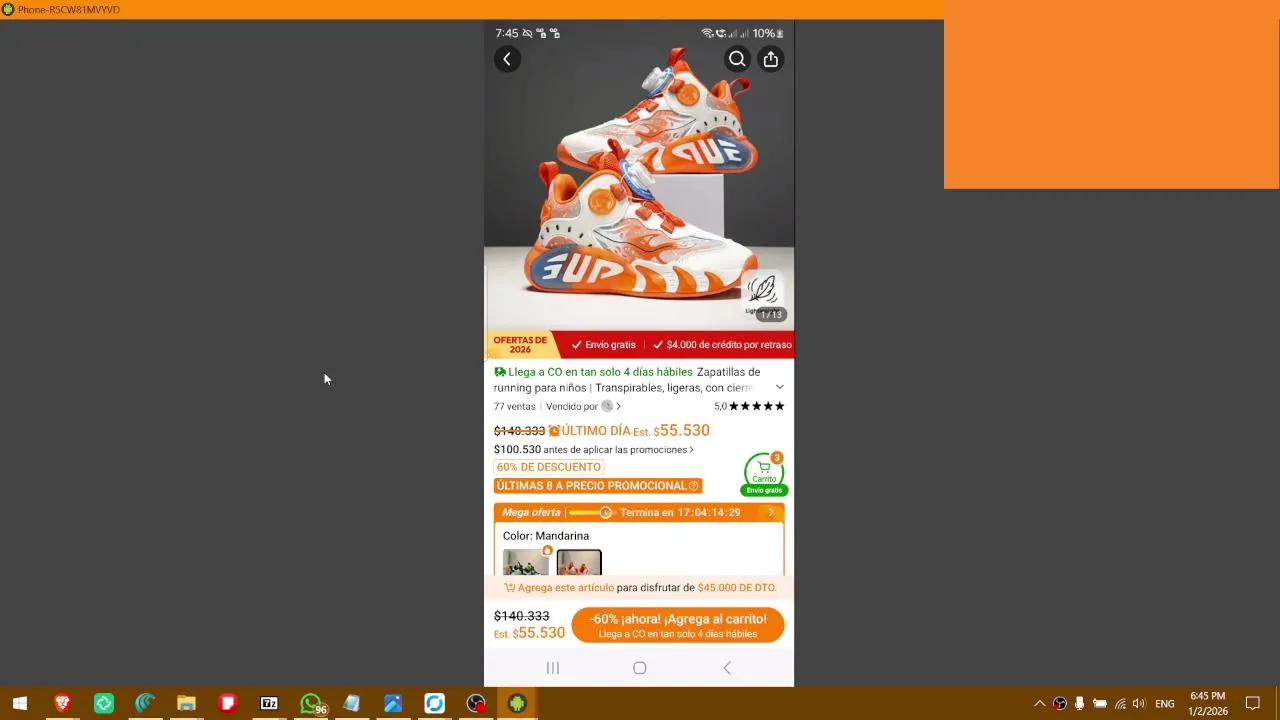This screenshot has width=1280, height=720.
Task: Click the Mega oferta countdown progress bar
Action: (591, 512)
